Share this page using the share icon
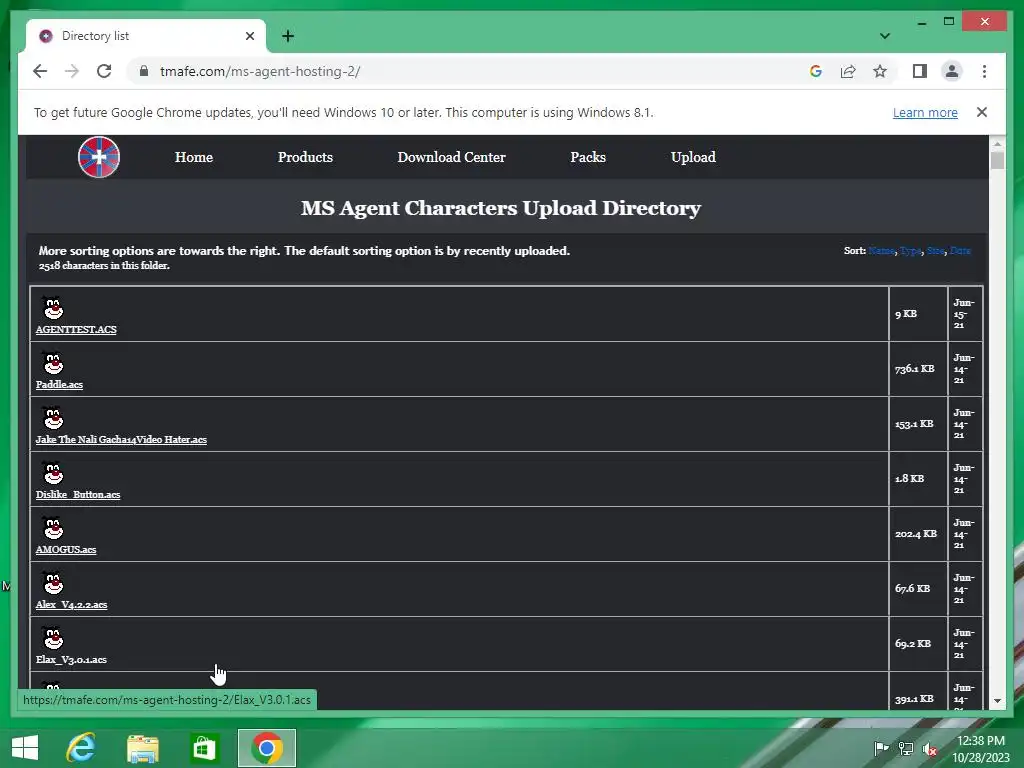The image size is (1024, 768). 848,71
